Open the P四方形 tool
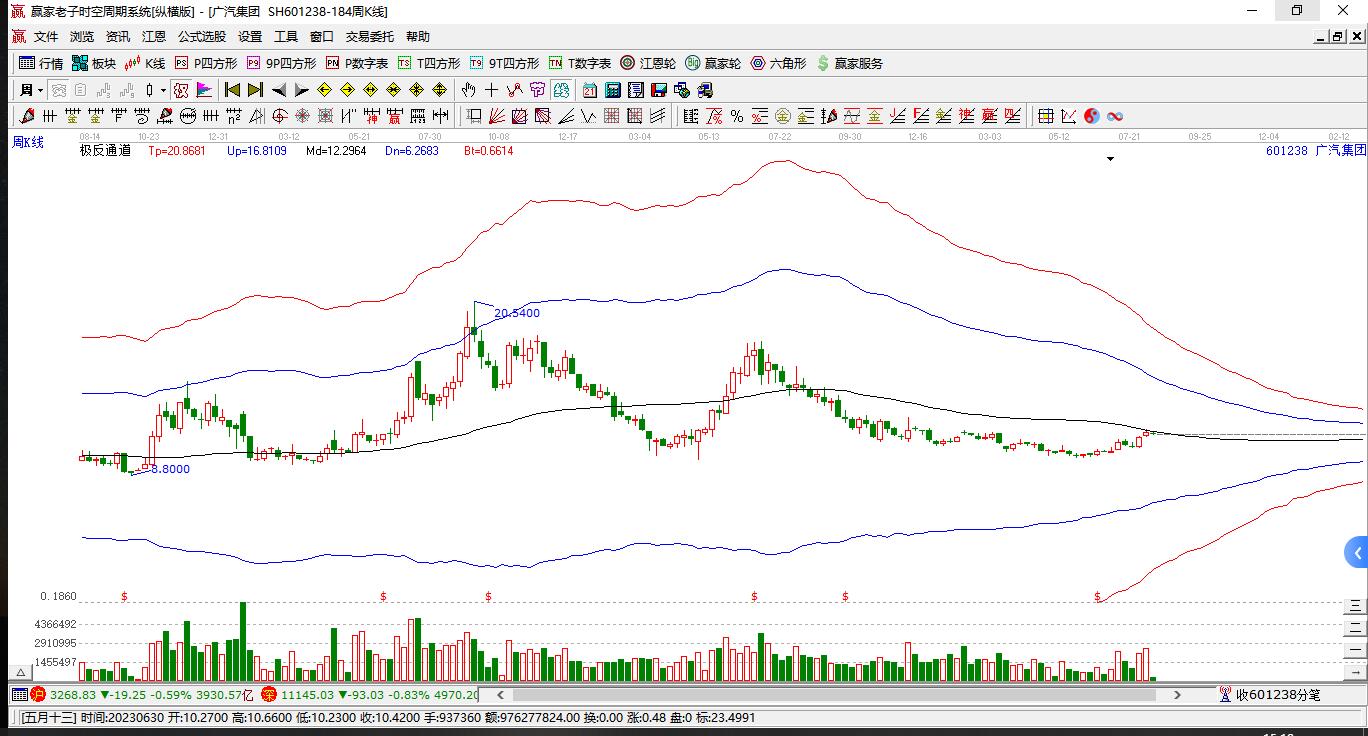The width and height of the screenshot is (1368, 736). point(206,63)
